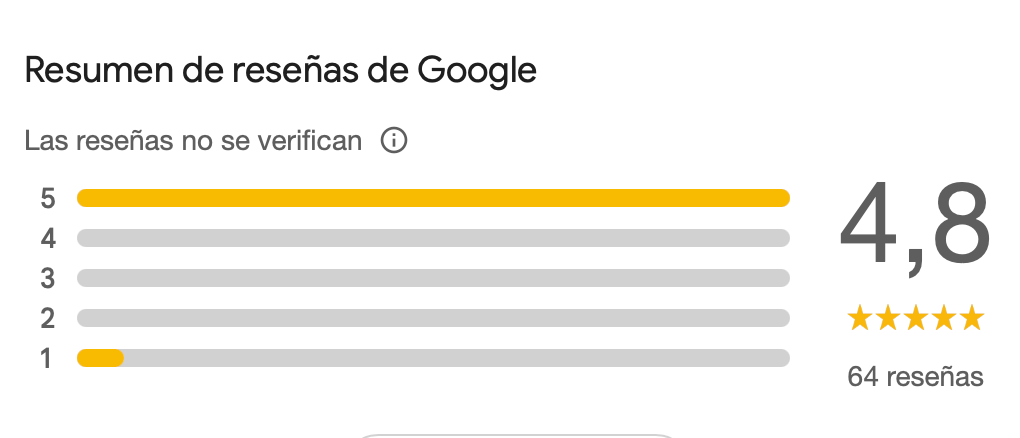1020x438 pixels.
Task: Click the info icon beside unverified reviews notice
Action: (394, 142)
